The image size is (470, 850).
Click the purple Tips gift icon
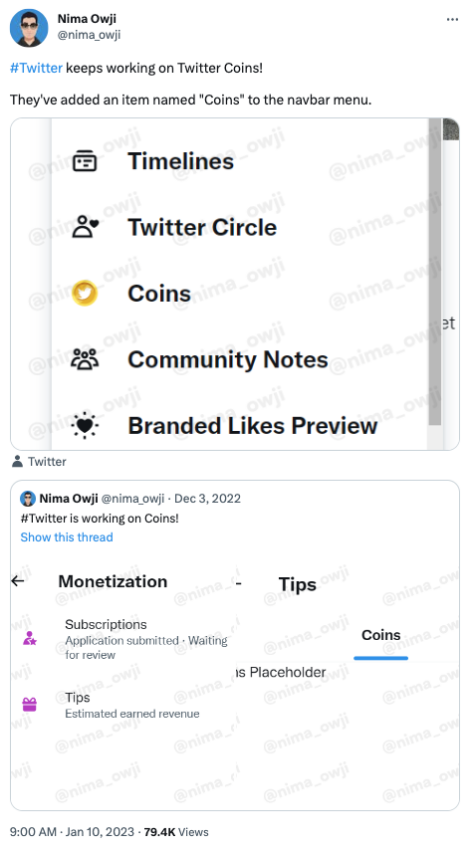(x=29, y=704)
